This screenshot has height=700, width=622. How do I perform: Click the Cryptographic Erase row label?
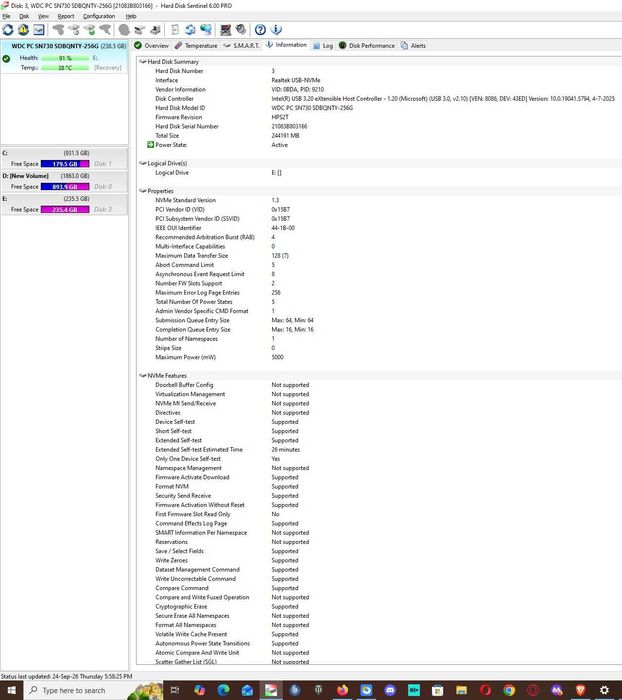(x=181, y=607)
